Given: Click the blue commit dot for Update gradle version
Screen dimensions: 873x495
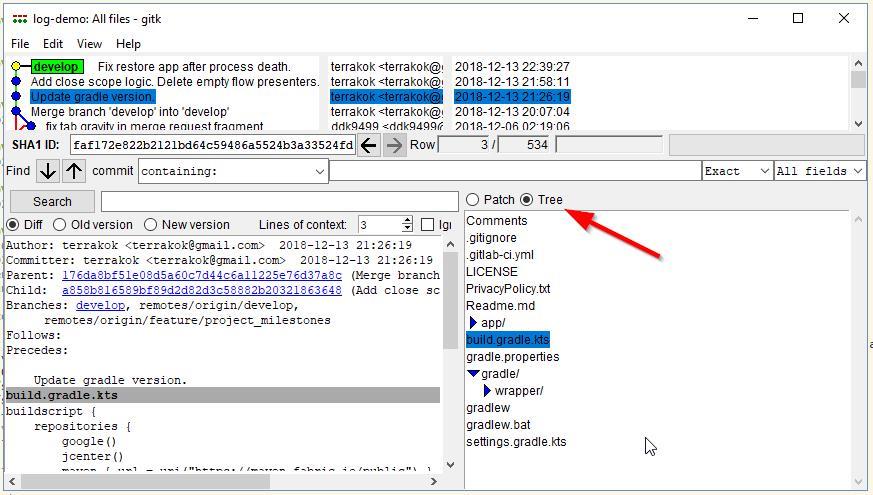Looking at the screenshot, I should pyautogui.click(x=16, y=97).
